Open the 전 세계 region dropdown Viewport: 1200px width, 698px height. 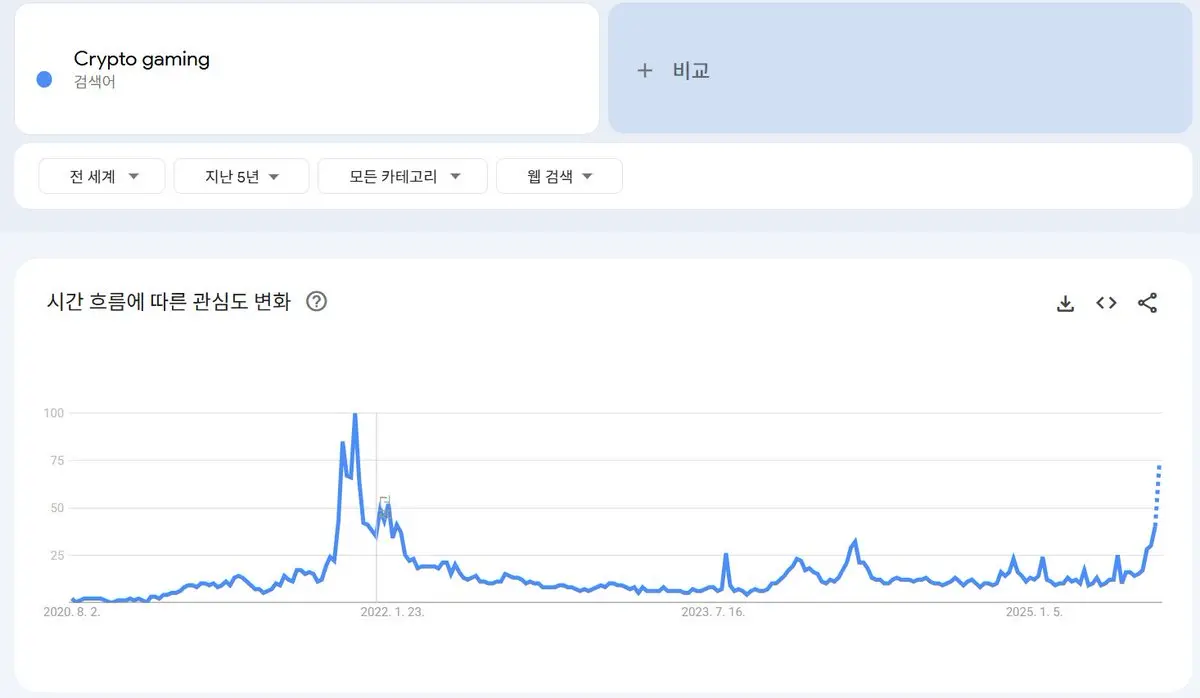coord(102,176)
